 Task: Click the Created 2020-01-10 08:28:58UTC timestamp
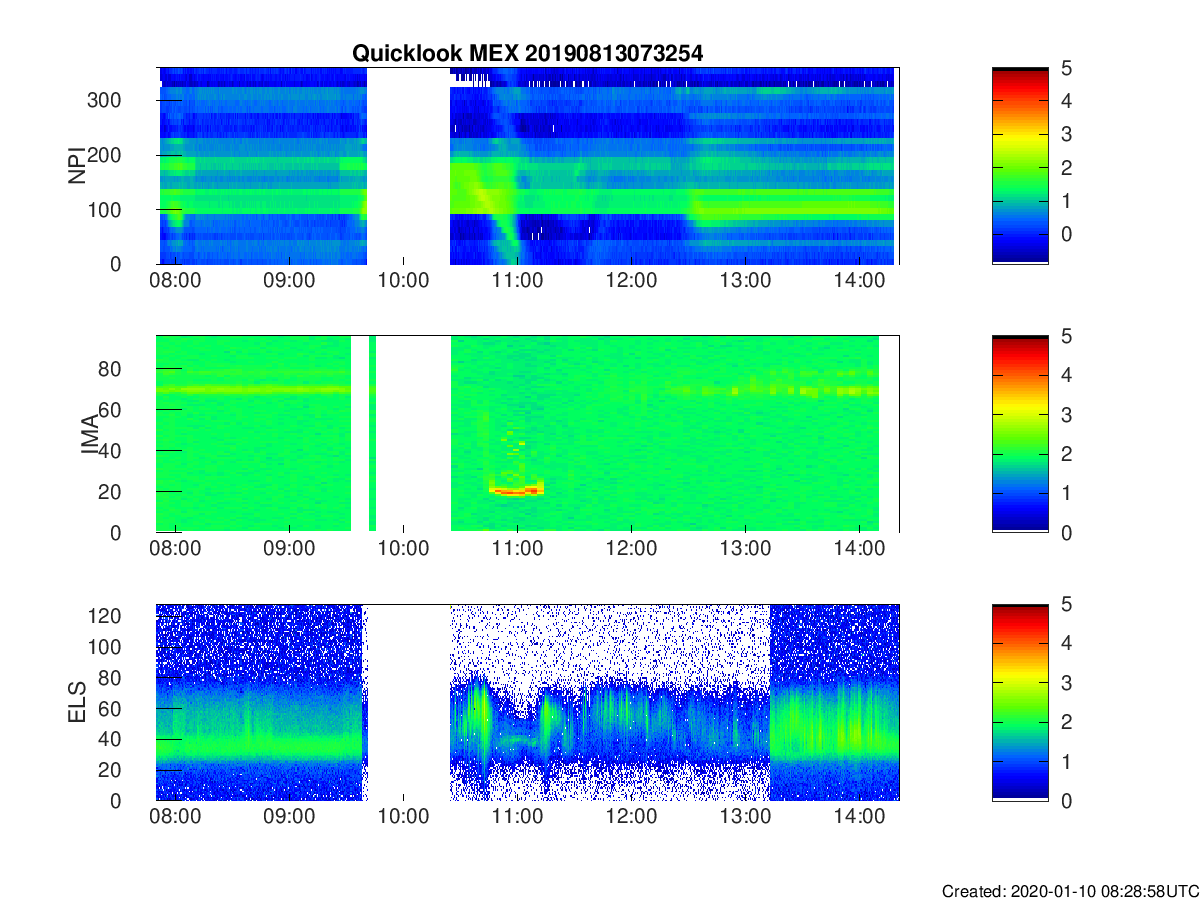tap(1070, 890)
